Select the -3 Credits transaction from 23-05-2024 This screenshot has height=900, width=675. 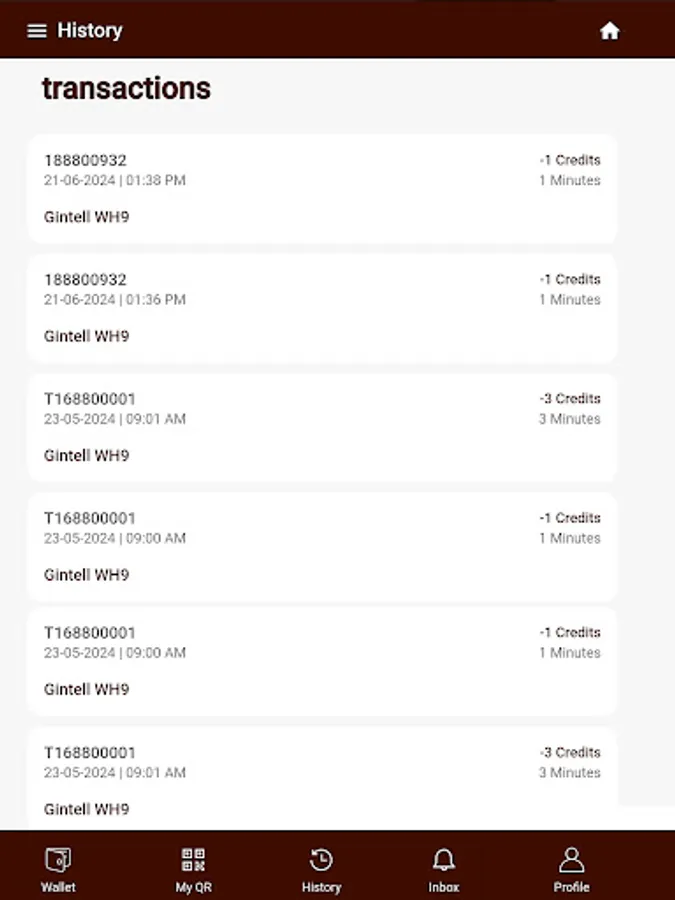(x=322, y=426)
